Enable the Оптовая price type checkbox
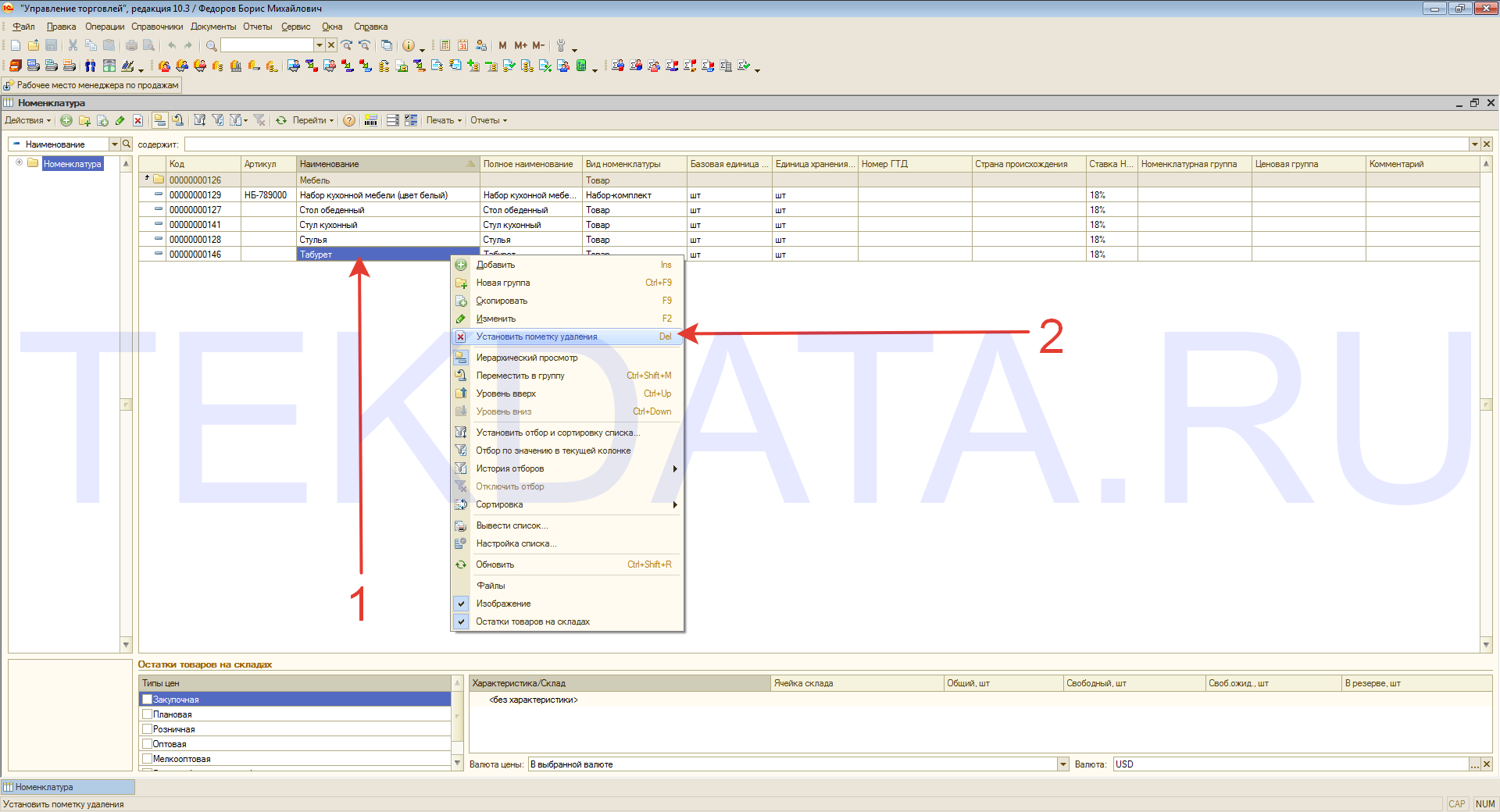Viewport: 1500px width, 812px height. tap(147, 744)
